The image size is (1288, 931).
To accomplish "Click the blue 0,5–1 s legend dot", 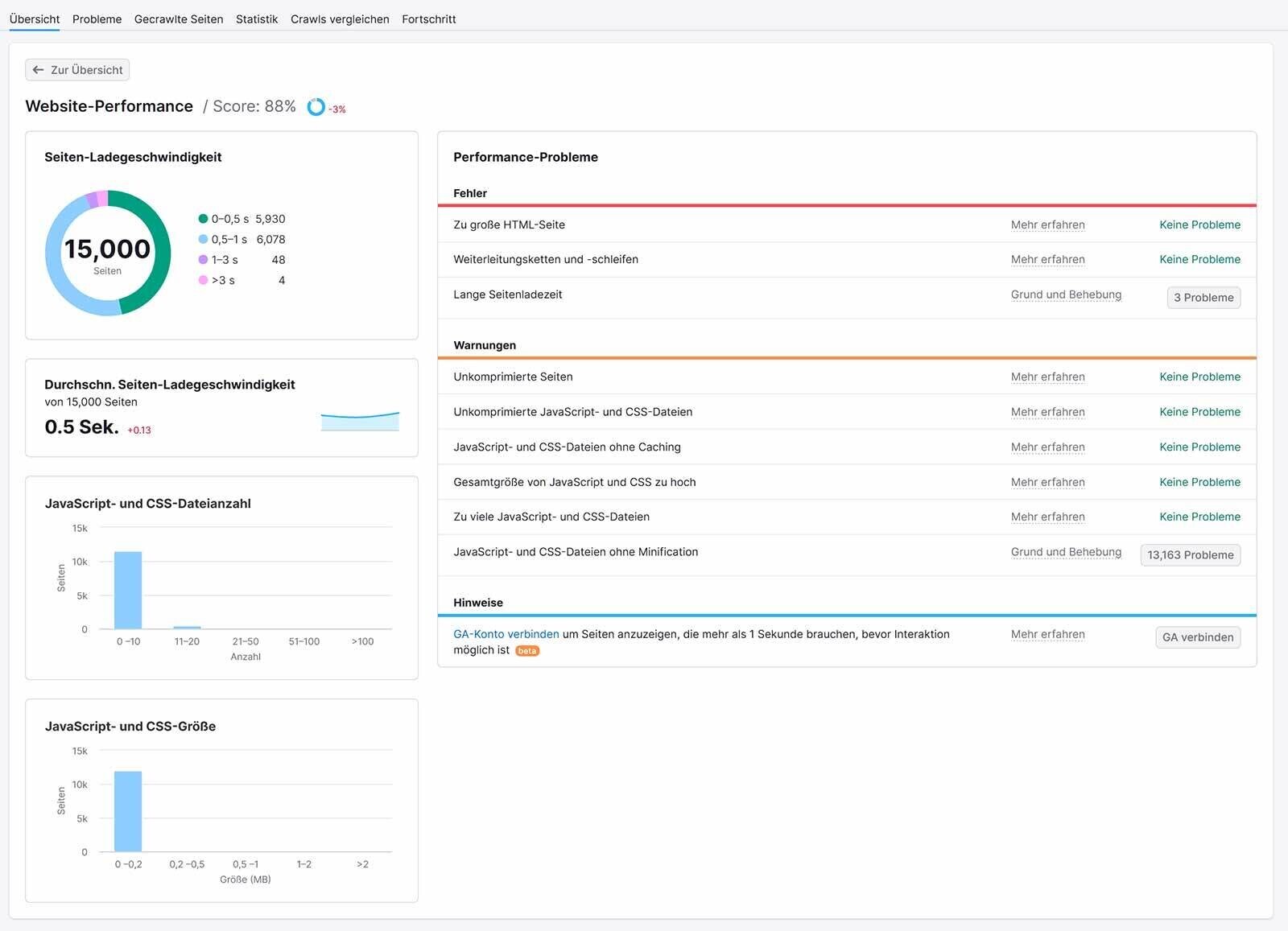I will [203, 239].
